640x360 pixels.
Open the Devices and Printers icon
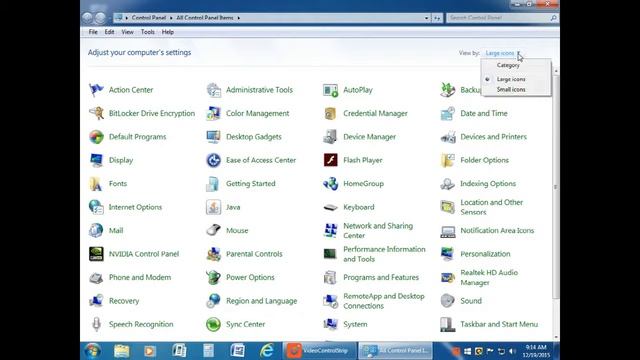448,137
